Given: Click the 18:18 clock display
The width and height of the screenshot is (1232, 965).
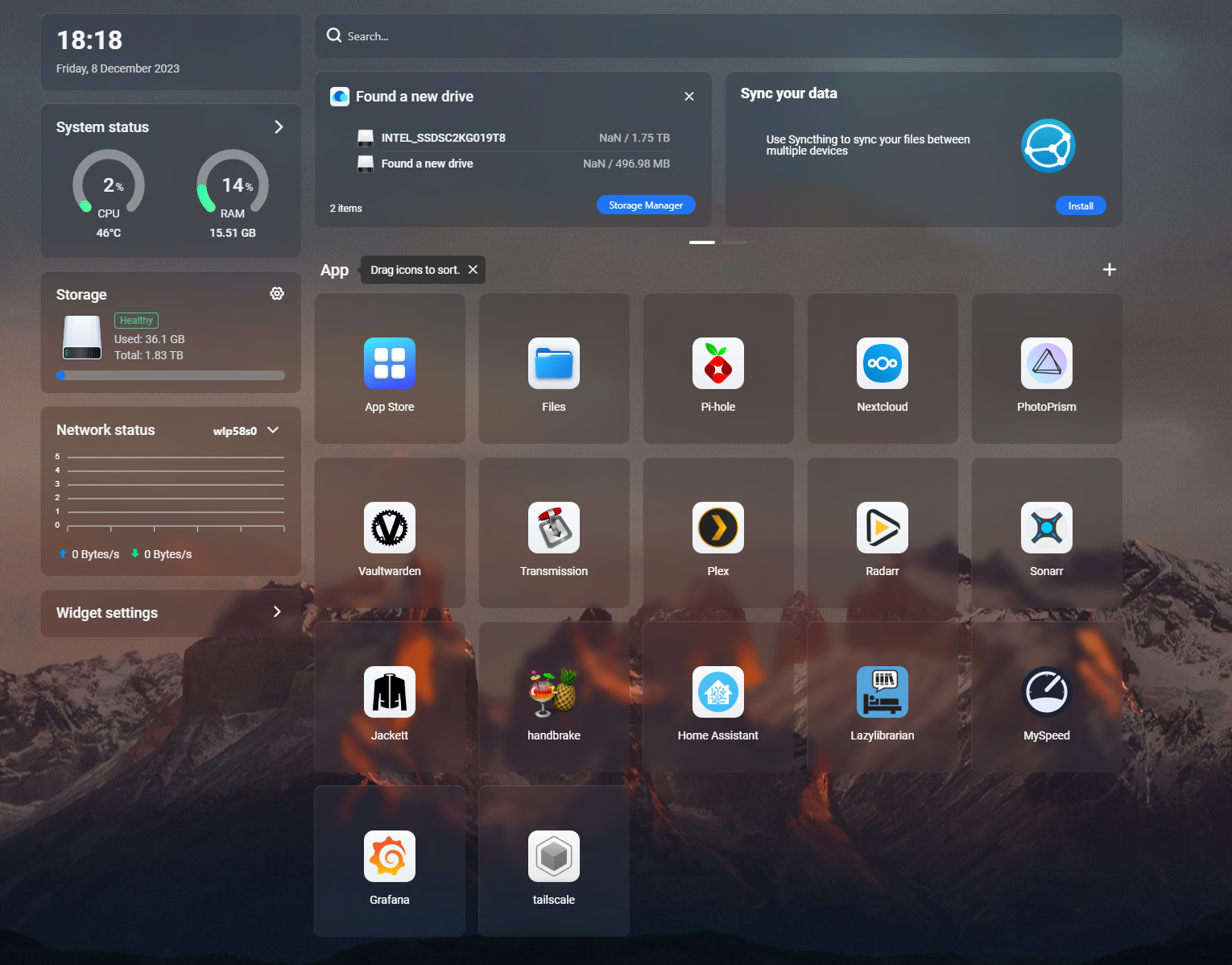Looking at the screenshot, I should 89,40.
